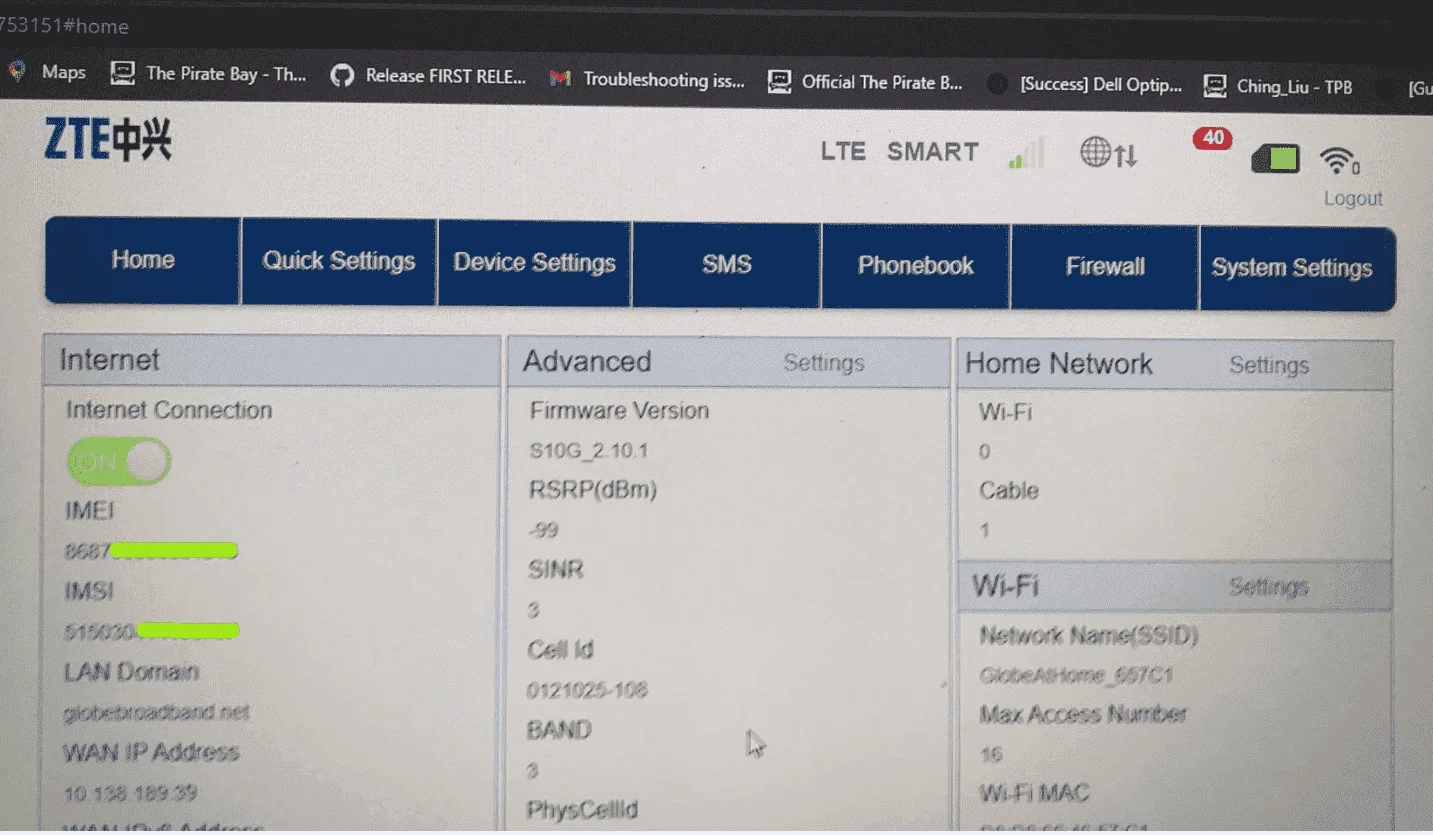Image resolution: width=1433 pixels, height=835 pixels.
Task: Open the Firewall tab
Action: (1105, 267)
